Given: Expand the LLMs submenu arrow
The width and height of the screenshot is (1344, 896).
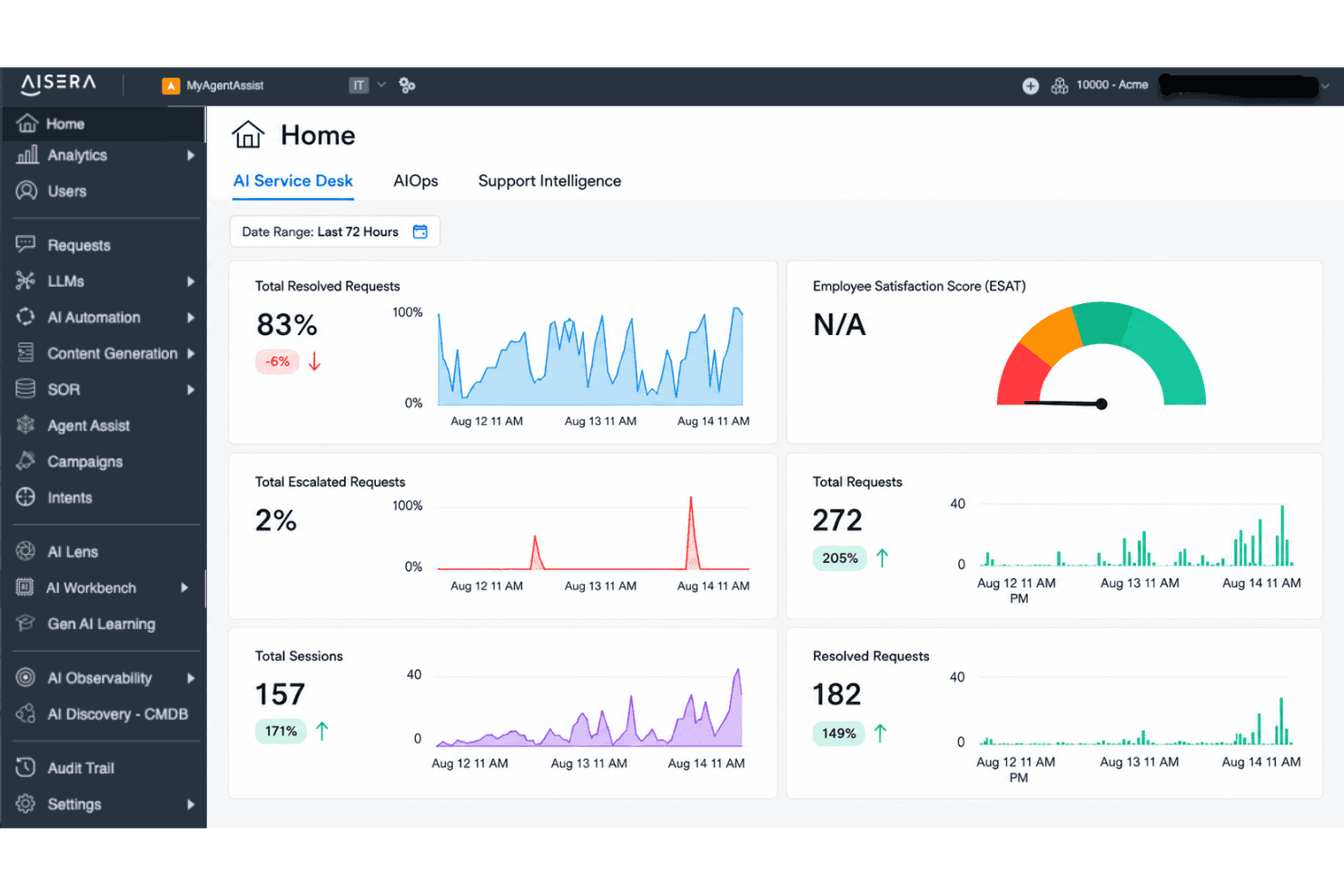Looking at the screenshot, I should click(x=191, y=281).
